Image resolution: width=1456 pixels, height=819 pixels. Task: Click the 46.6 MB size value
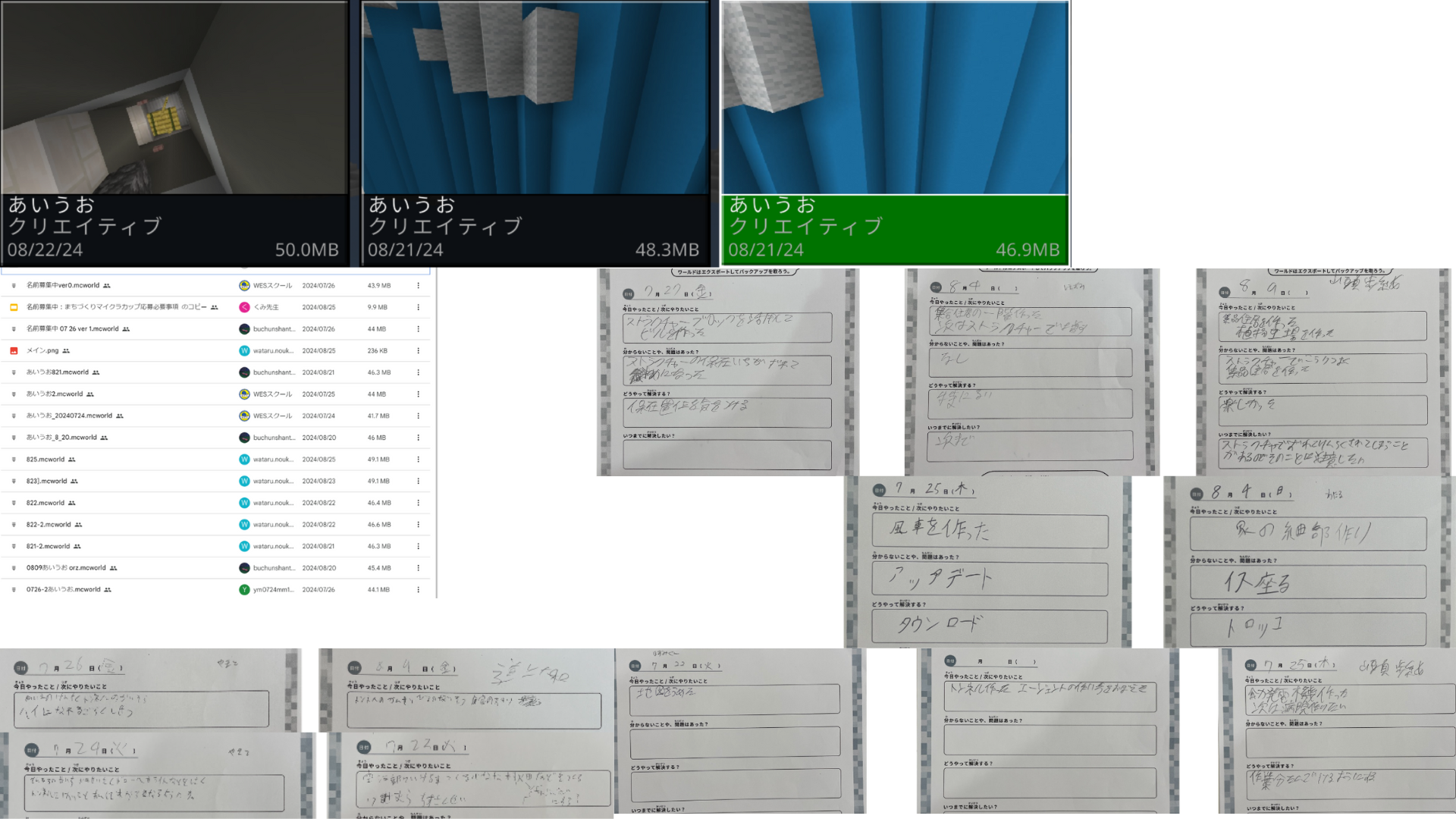coord(379,525)
